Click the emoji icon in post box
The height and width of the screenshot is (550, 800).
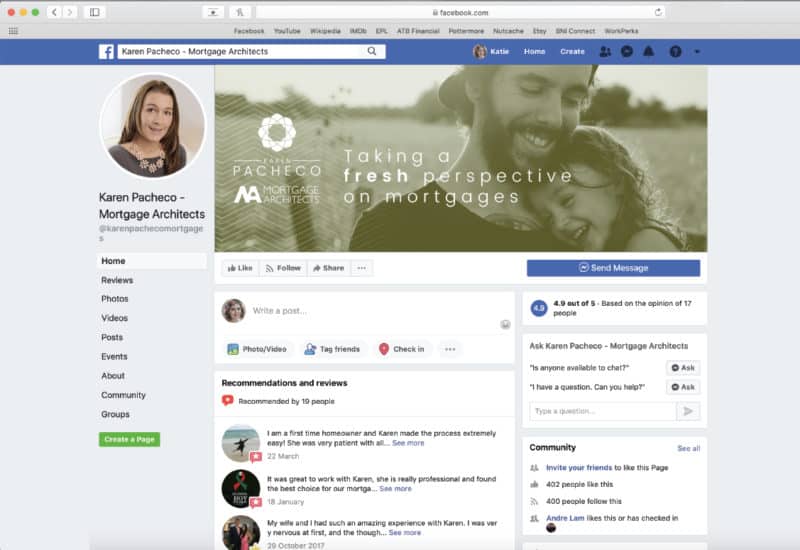click(505, 324)
